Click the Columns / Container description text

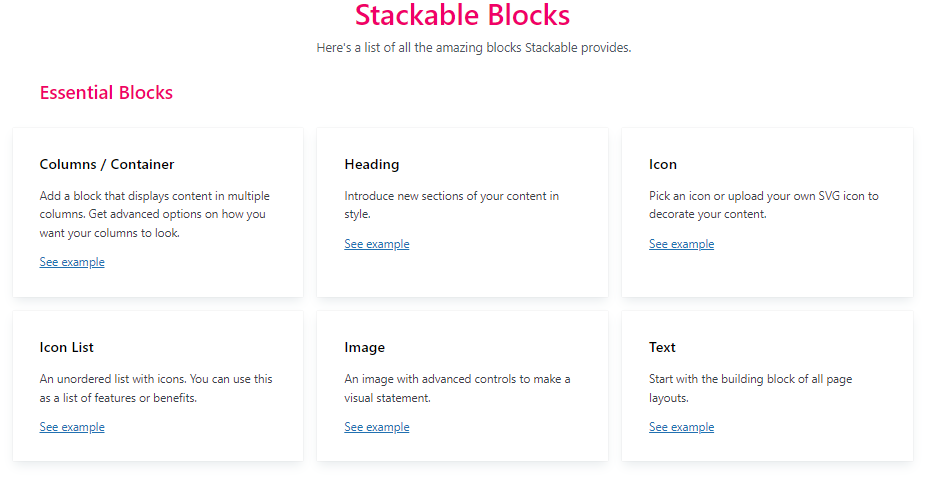(155, 214)
